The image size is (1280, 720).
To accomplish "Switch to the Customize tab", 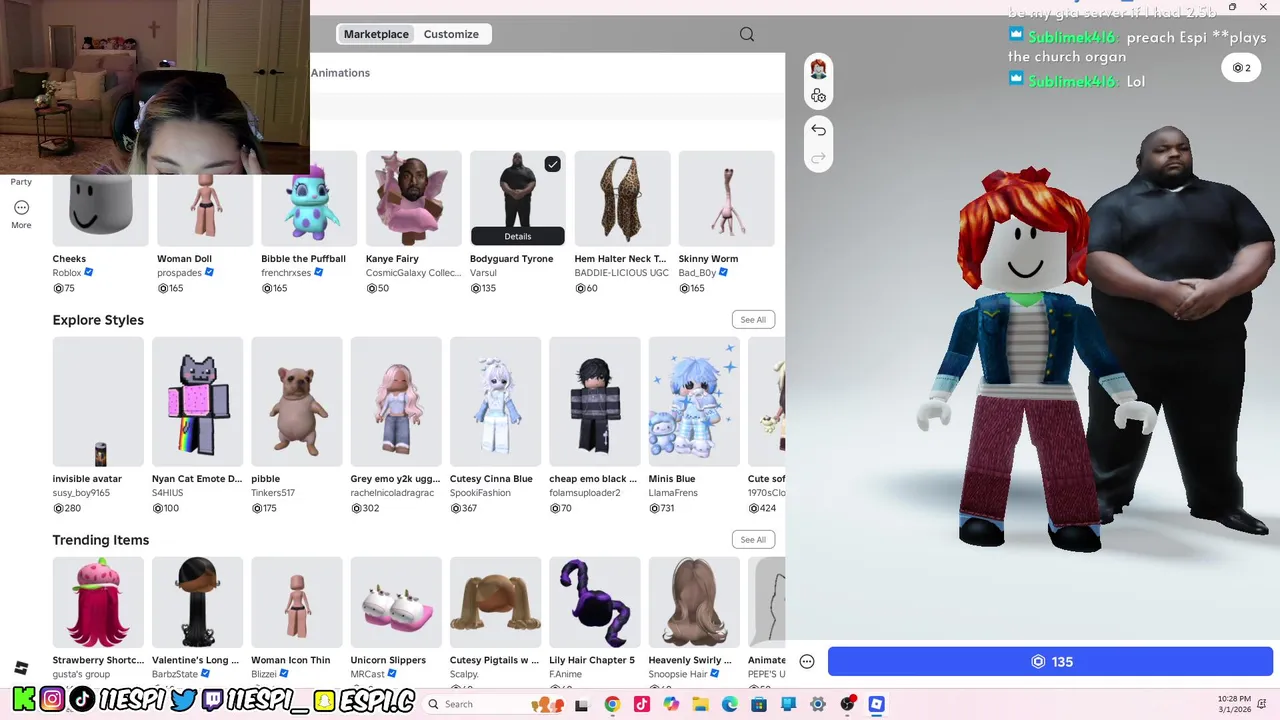I will [x=451, y=34].
